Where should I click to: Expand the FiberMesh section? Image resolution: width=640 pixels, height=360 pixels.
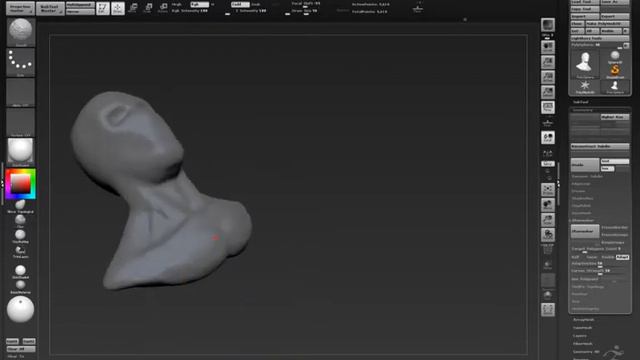(x=583, y=344)
